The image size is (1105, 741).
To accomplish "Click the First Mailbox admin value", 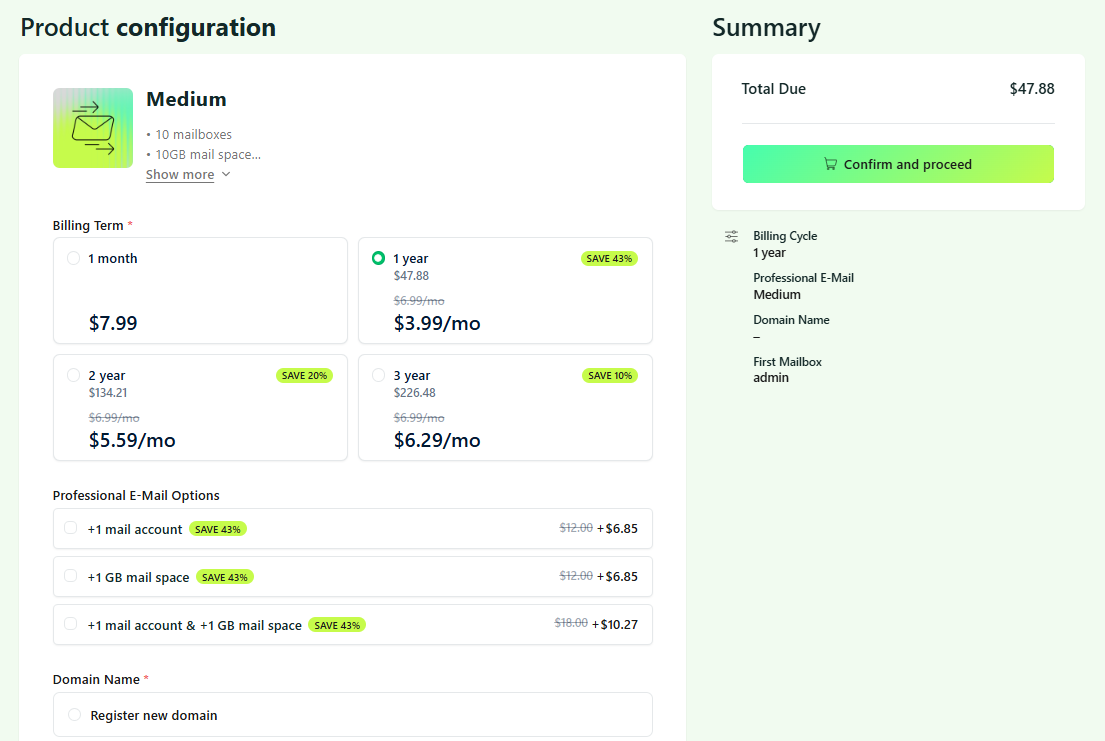I will point(771,378).
